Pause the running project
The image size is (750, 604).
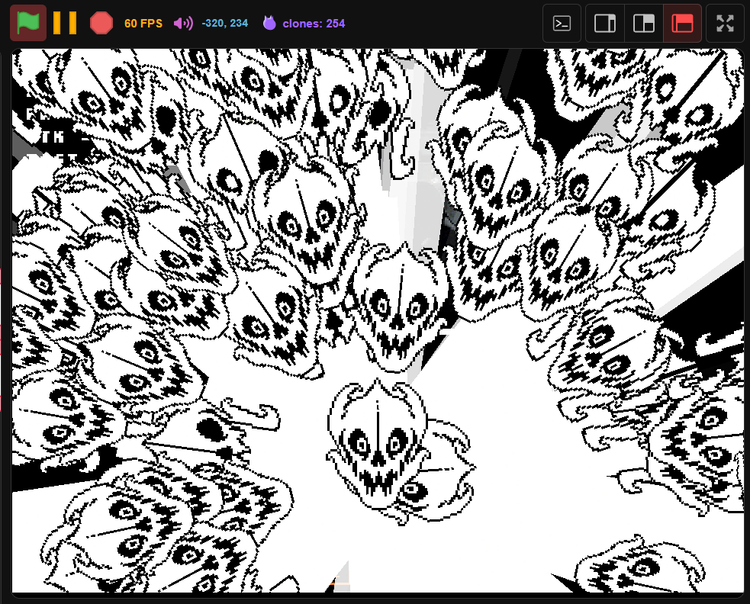click(65, 23)
